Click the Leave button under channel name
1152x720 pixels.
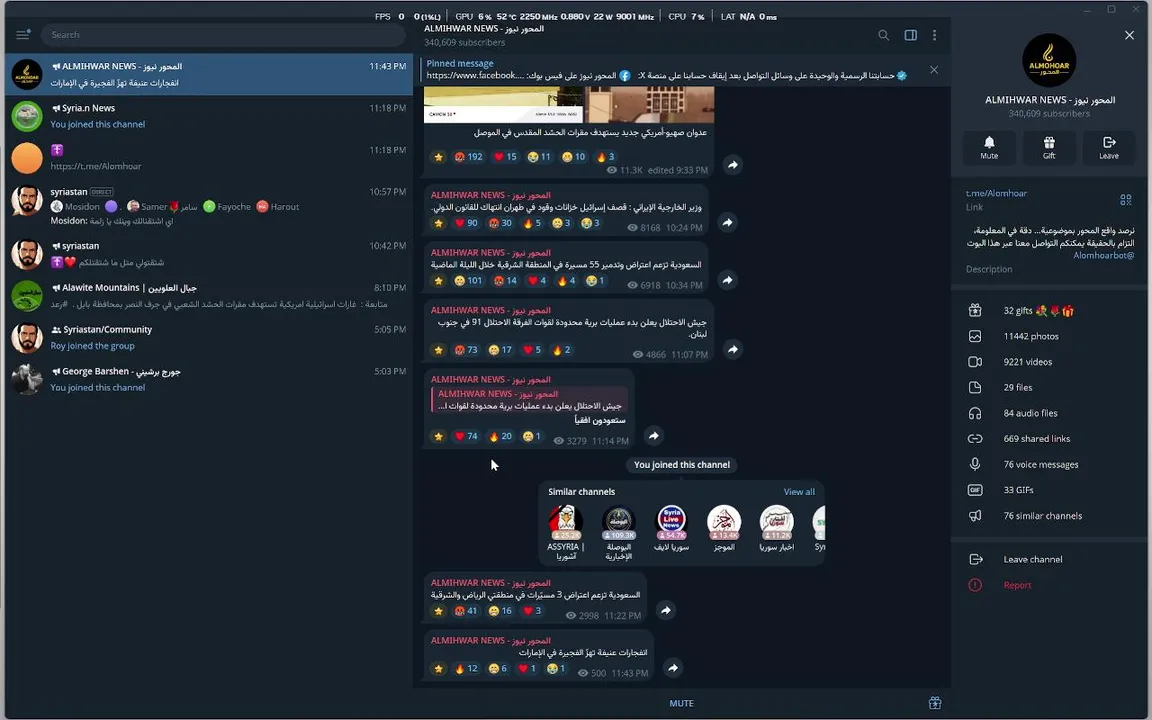coord(1109,147)
